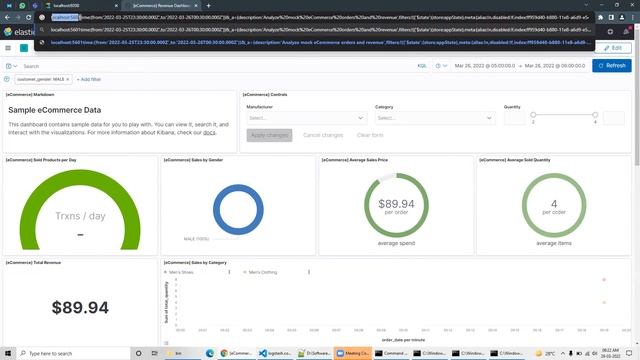This screenshot has height=360, width=640.
Task: Open the newsfeed notification icon
Action: click(627, 31)
